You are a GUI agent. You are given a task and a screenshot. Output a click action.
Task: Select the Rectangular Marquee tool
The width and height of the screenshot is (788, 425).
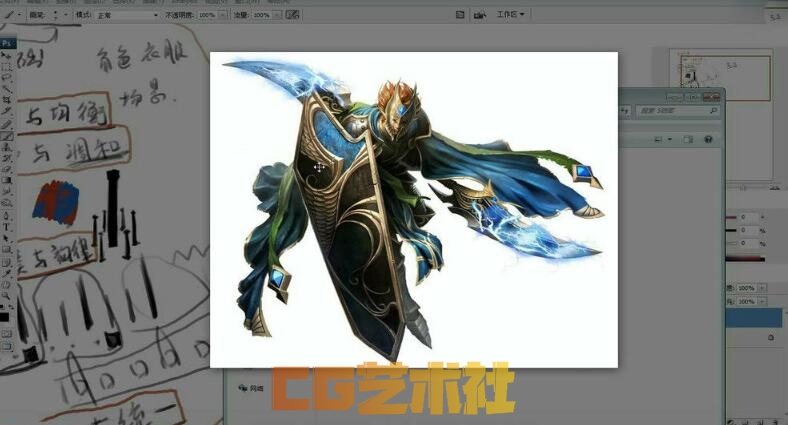click(x=7, y=66)
